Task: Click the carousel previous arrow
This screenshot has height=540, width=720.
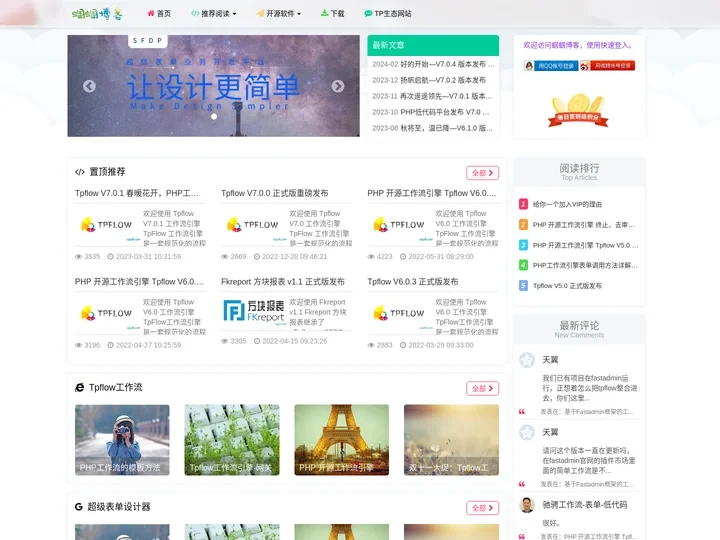Action: pos(89,86)
